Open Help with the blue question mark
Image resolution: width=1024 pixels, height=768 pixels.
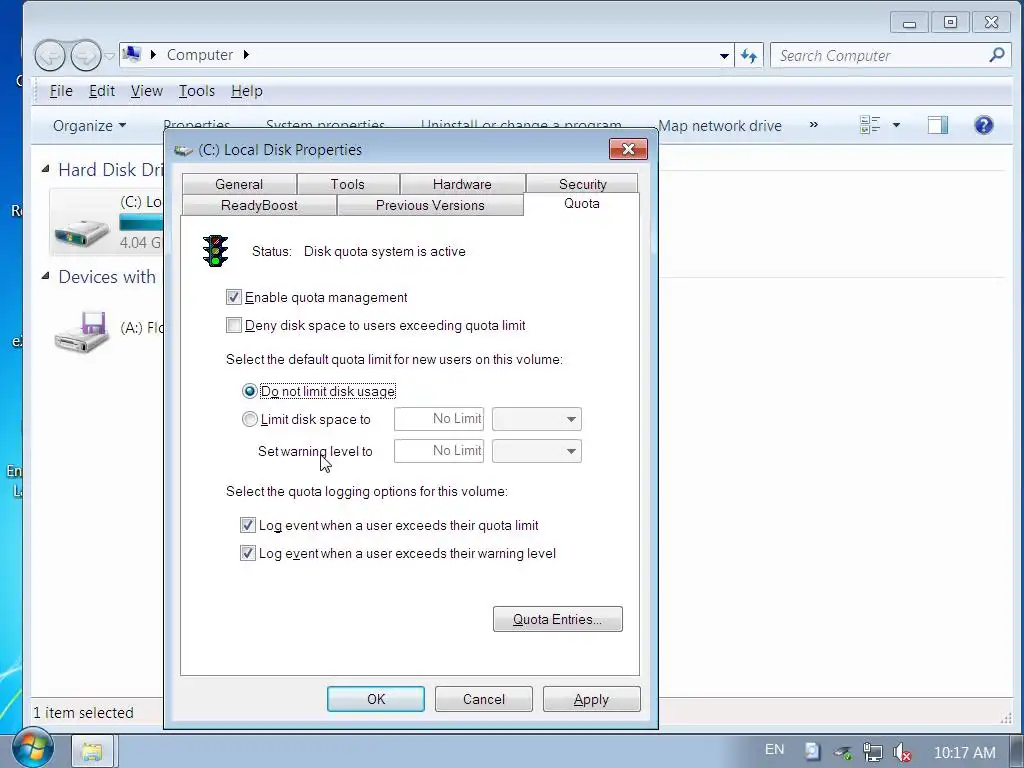point(984,125)
